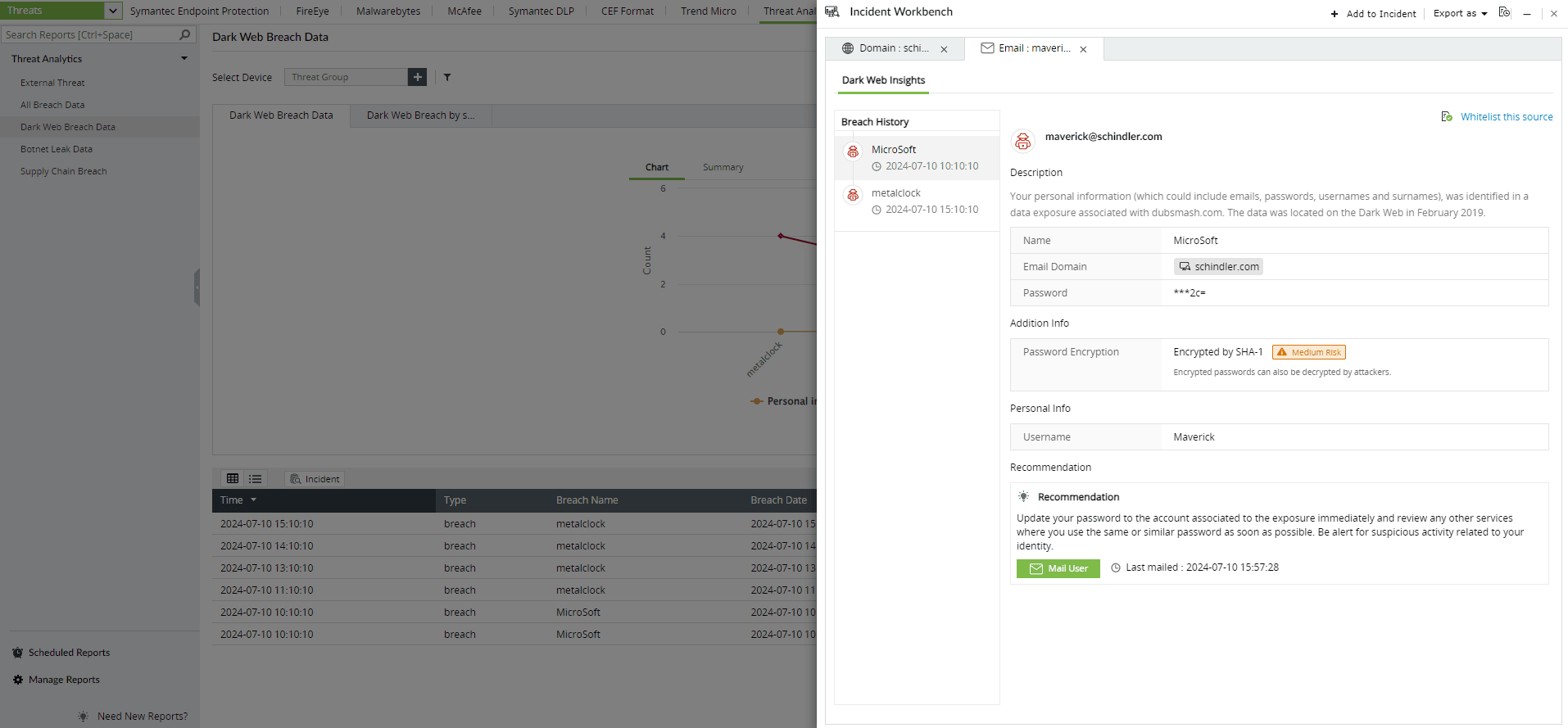Click the Incident Workbench title icon
Image resolution: width=1568 pixels, height=728 pixels.
tap(832, 11)
